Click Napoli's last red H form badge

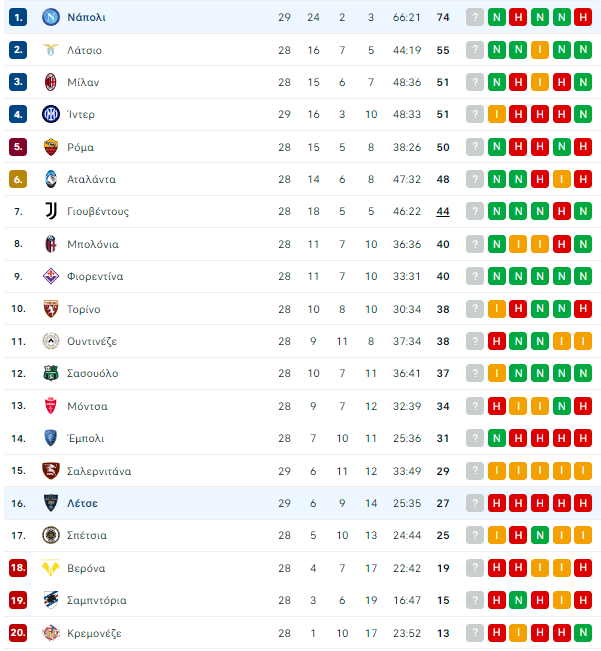[583, 17]
